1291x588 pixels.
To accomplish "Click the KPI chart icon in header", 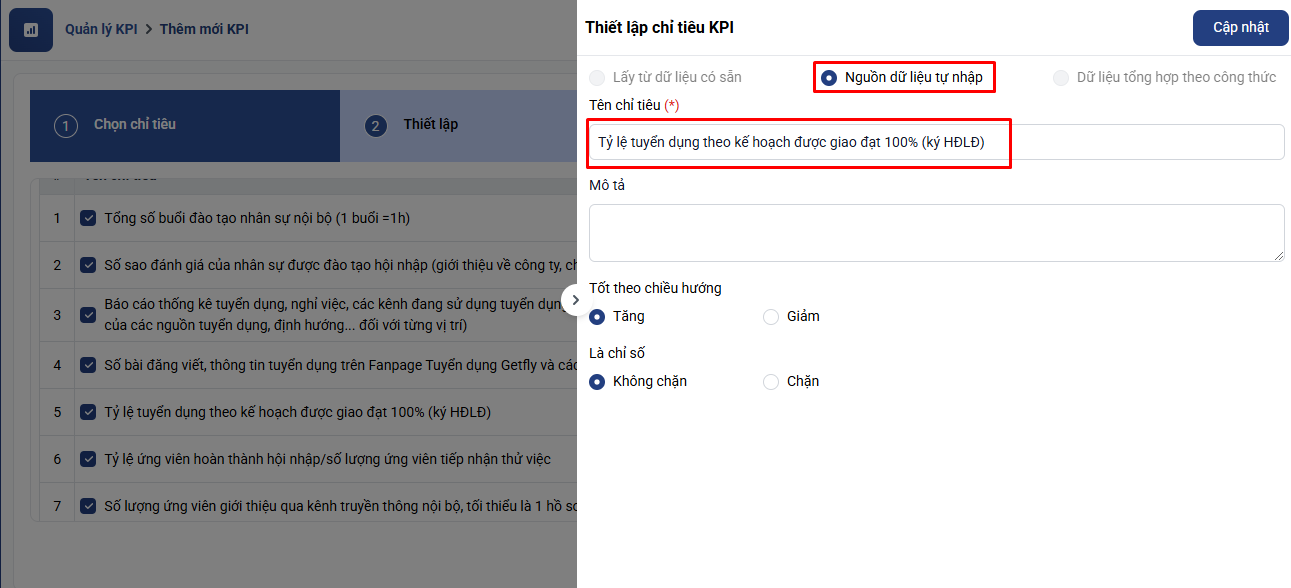I will 31,30.
